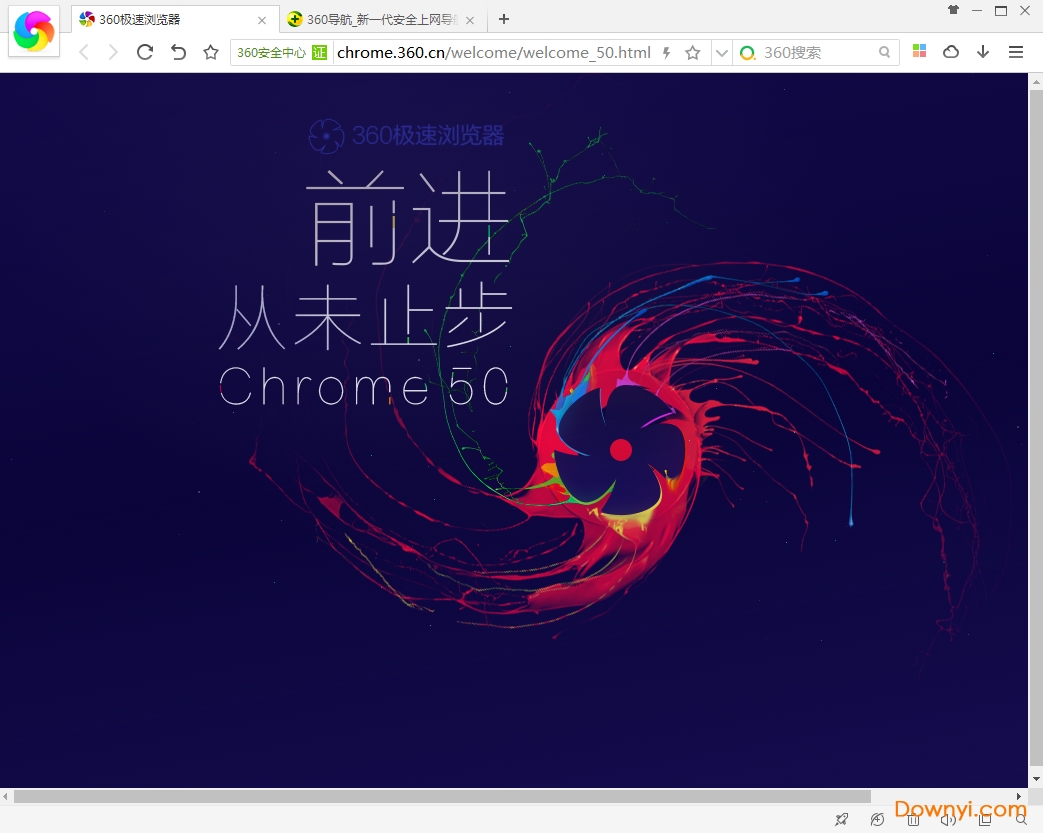Reload the page with the refresh icon
Image resolution: width=1043 pixels, height=833 pixels.
point(144,51)
